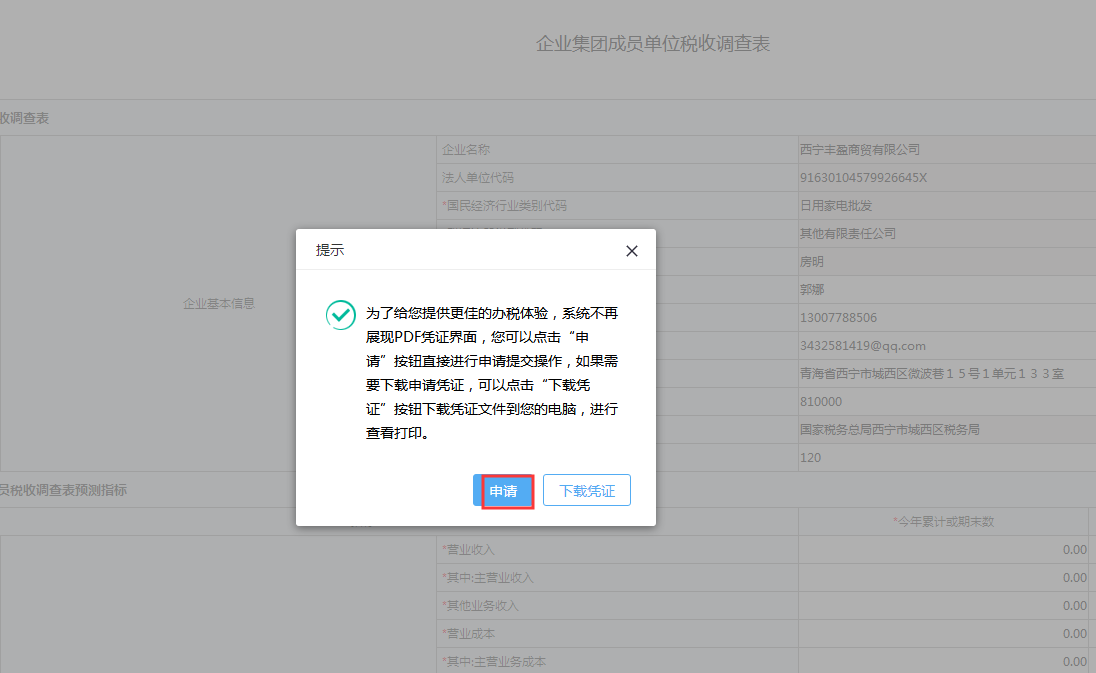Image resolution: width=1096 pixels, height=673 pixels.
Task: Close the 提示 dialog with X
Action: click(632, 251)
